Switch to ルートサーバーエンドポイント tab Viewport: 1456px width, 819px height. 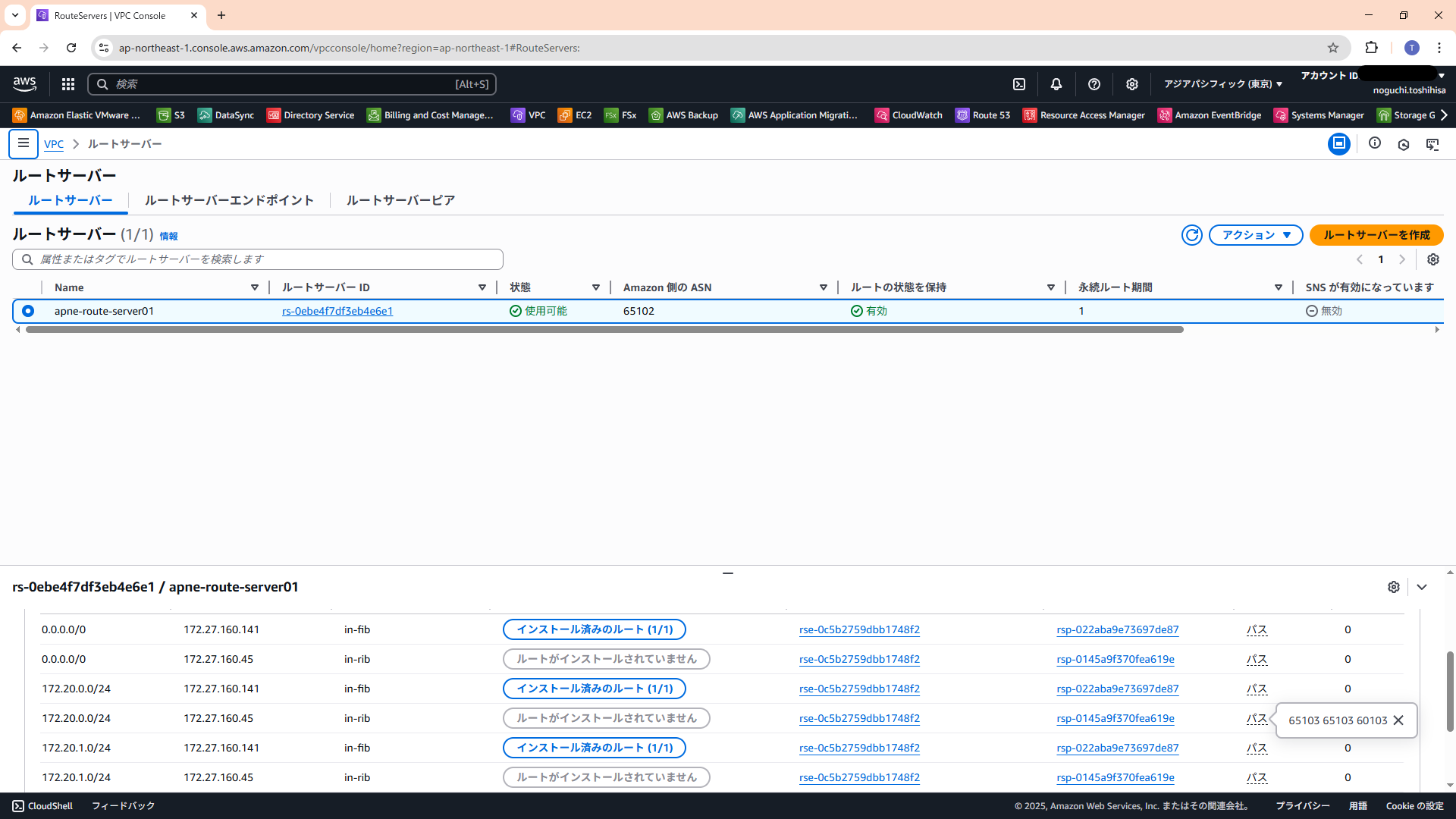229,200
